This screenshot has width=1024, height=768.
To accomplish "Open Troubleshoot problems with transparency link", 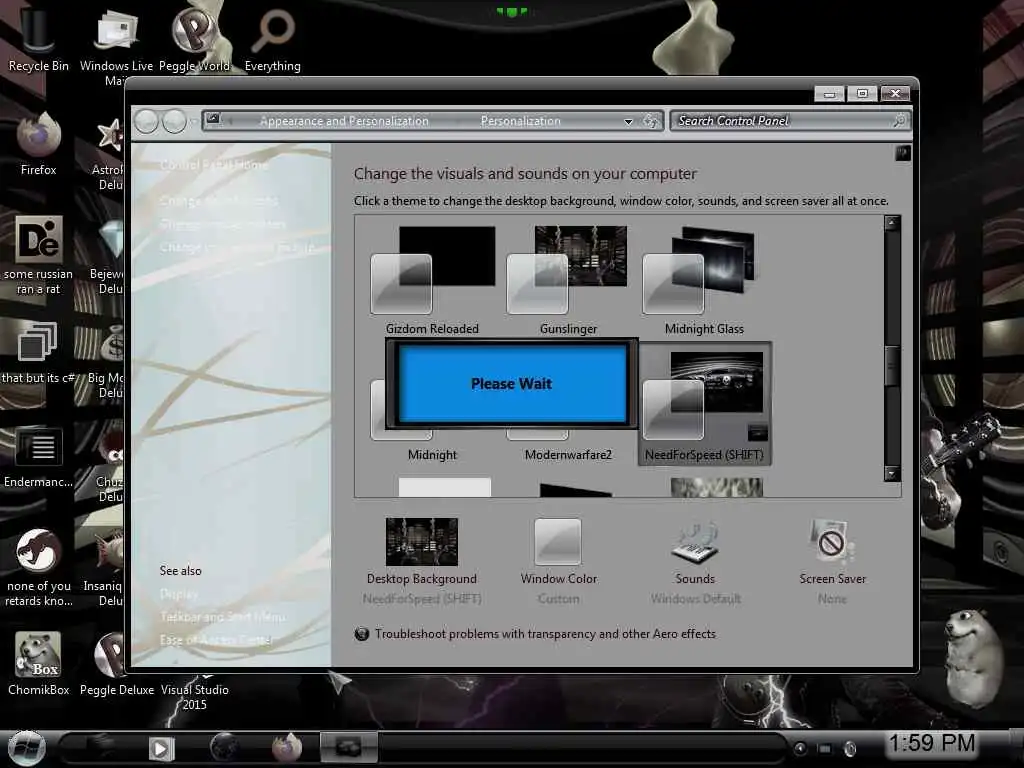I will coord(545,633).
